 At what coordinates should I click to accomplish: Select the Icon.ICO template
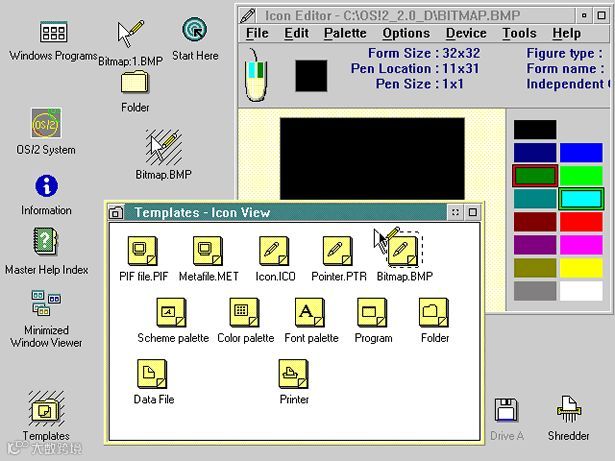click(274, 251)
